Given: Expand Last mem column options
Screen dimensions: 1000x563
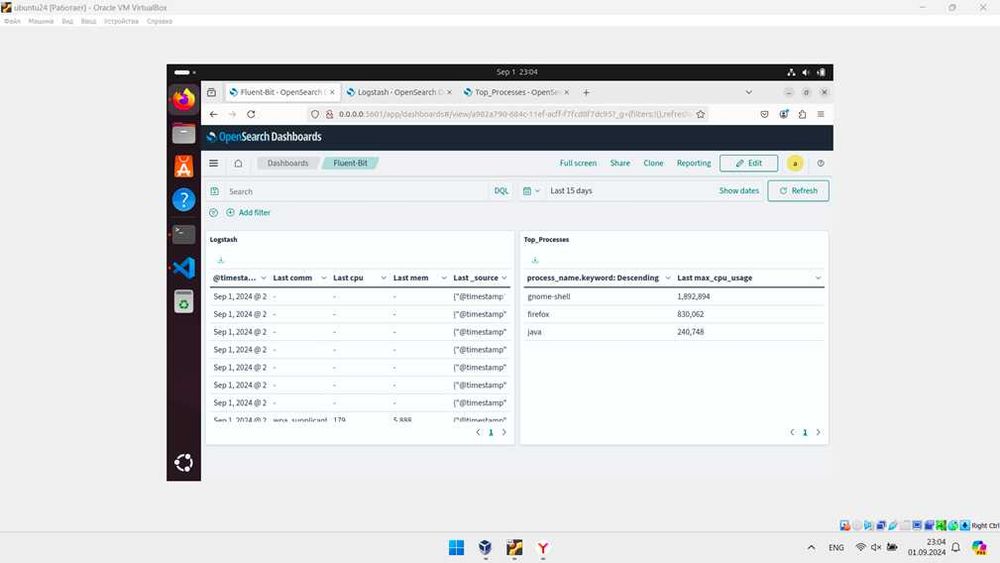Looking at the screenshot, I should coord(443,278).
